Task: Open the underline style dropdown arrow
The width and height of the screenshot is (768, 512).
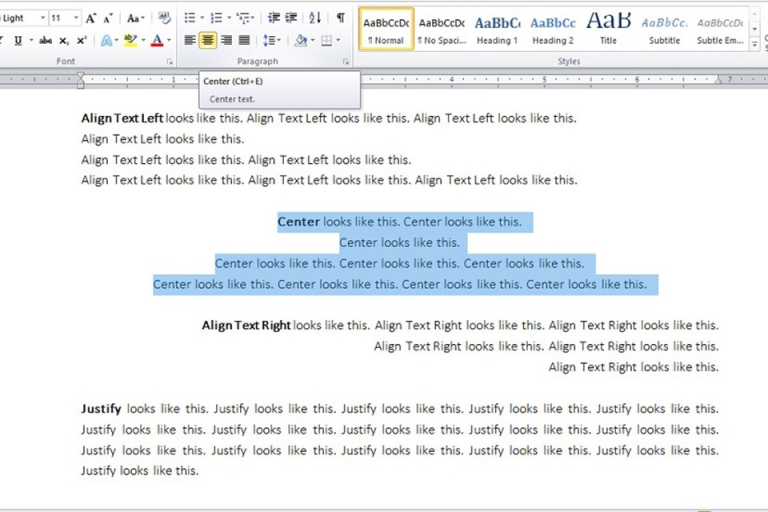Action: (31, 41)
